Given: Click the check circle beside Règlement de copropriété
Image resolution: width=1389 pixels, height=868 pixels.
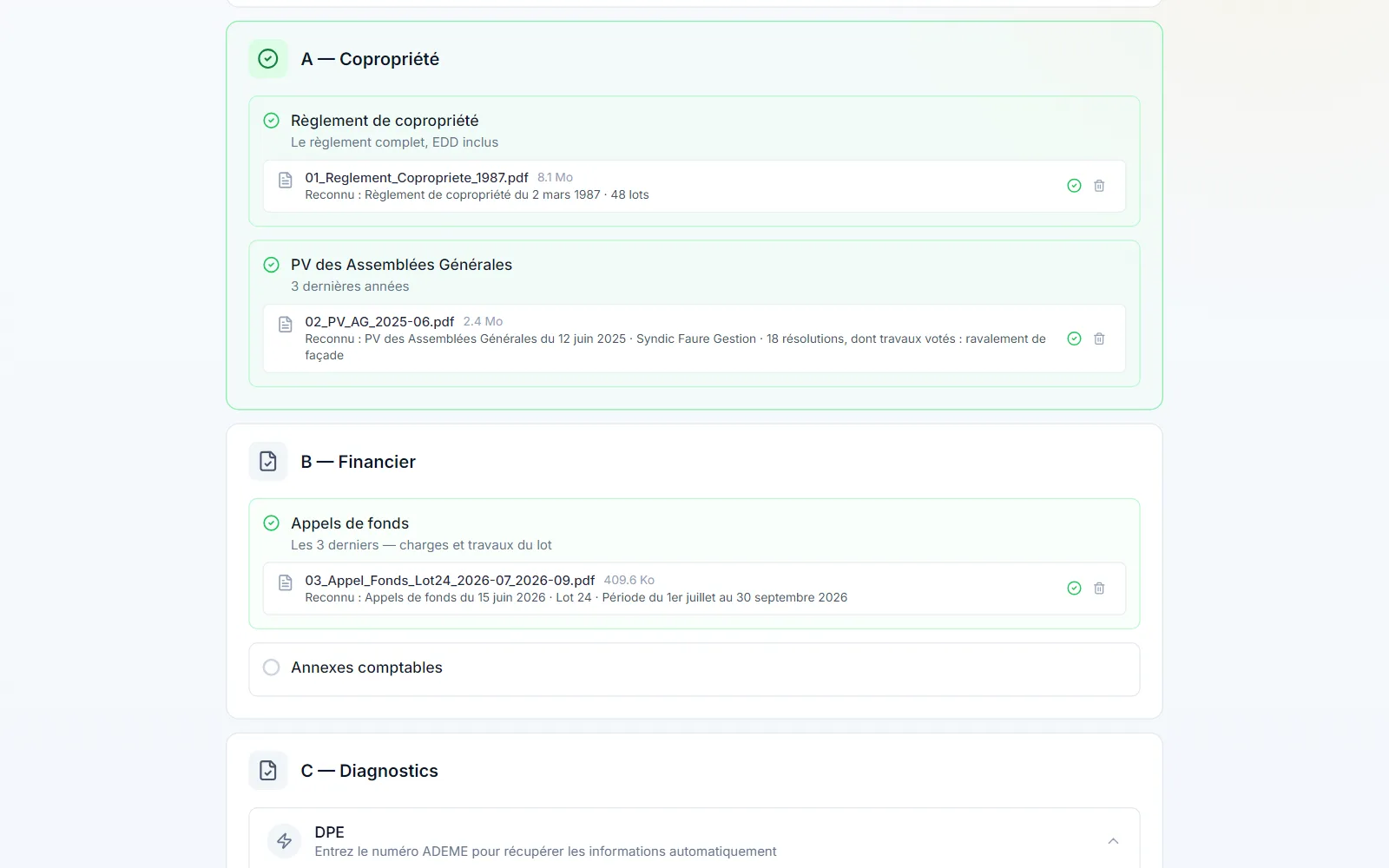Looking at the screenshot, I should pyautogui.click(x=271, y=121).
